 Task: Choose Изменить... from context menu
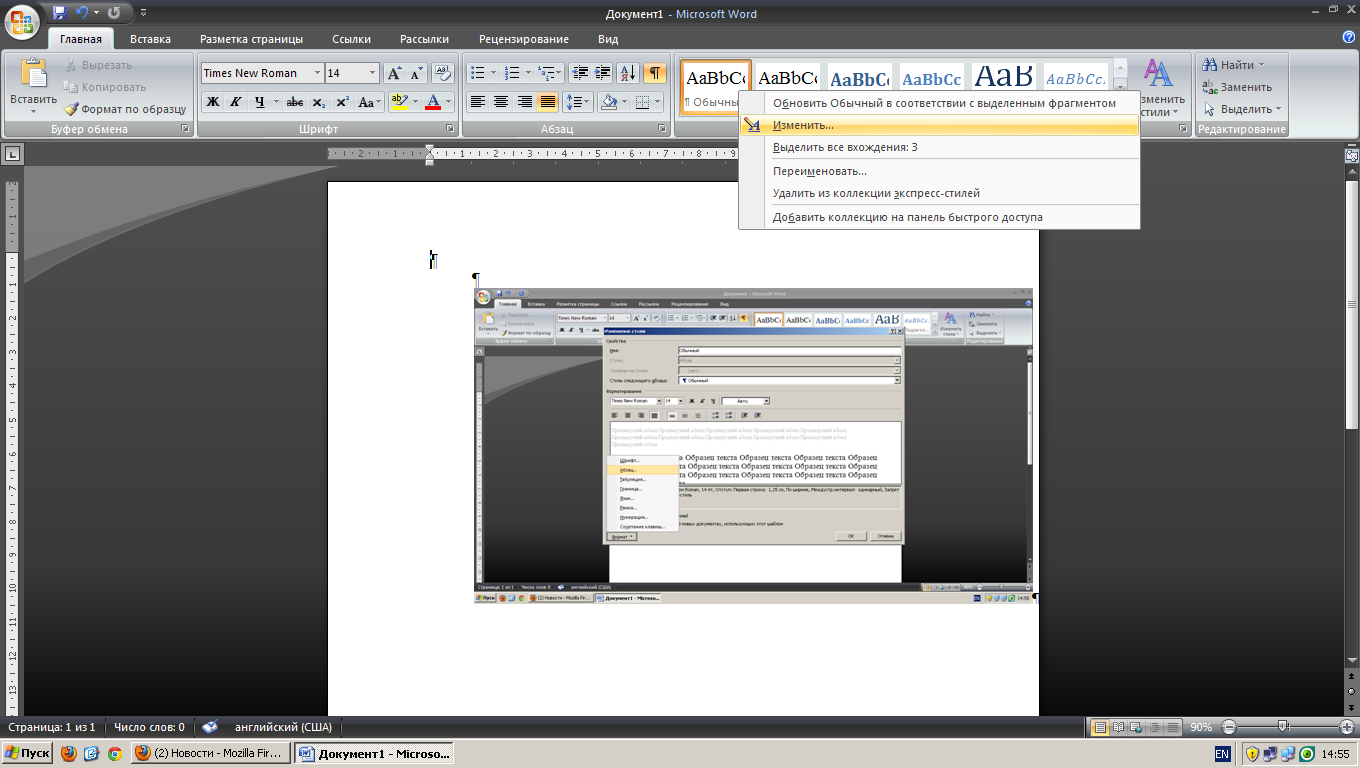click(940, 125)
